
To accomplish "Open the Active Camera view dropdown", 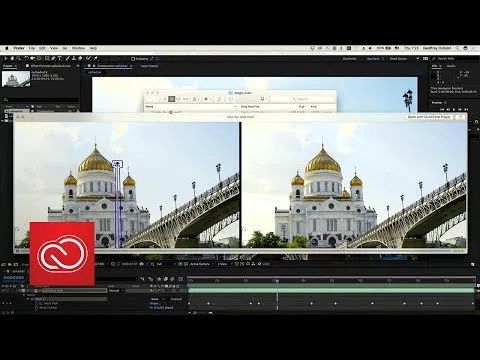I will pos(202,264).
